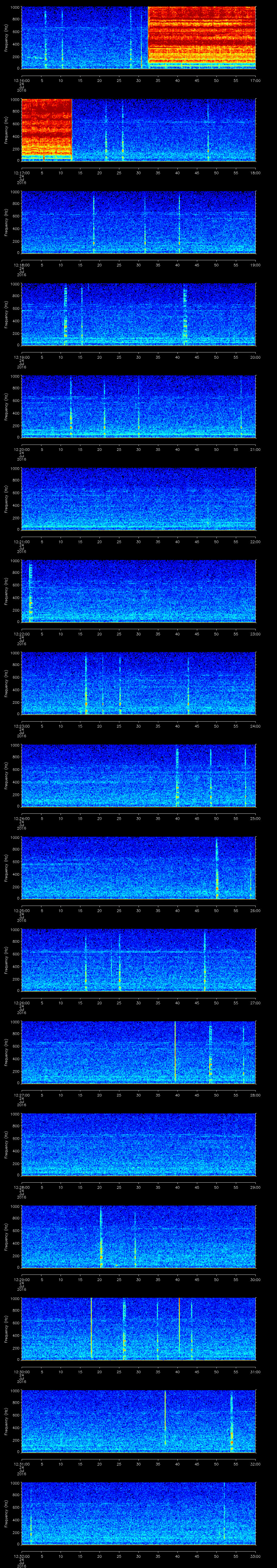The width and height of the screenshot is (277, 1568).
Task: Click the 20:00 end time label
Action: pos(256,357)
